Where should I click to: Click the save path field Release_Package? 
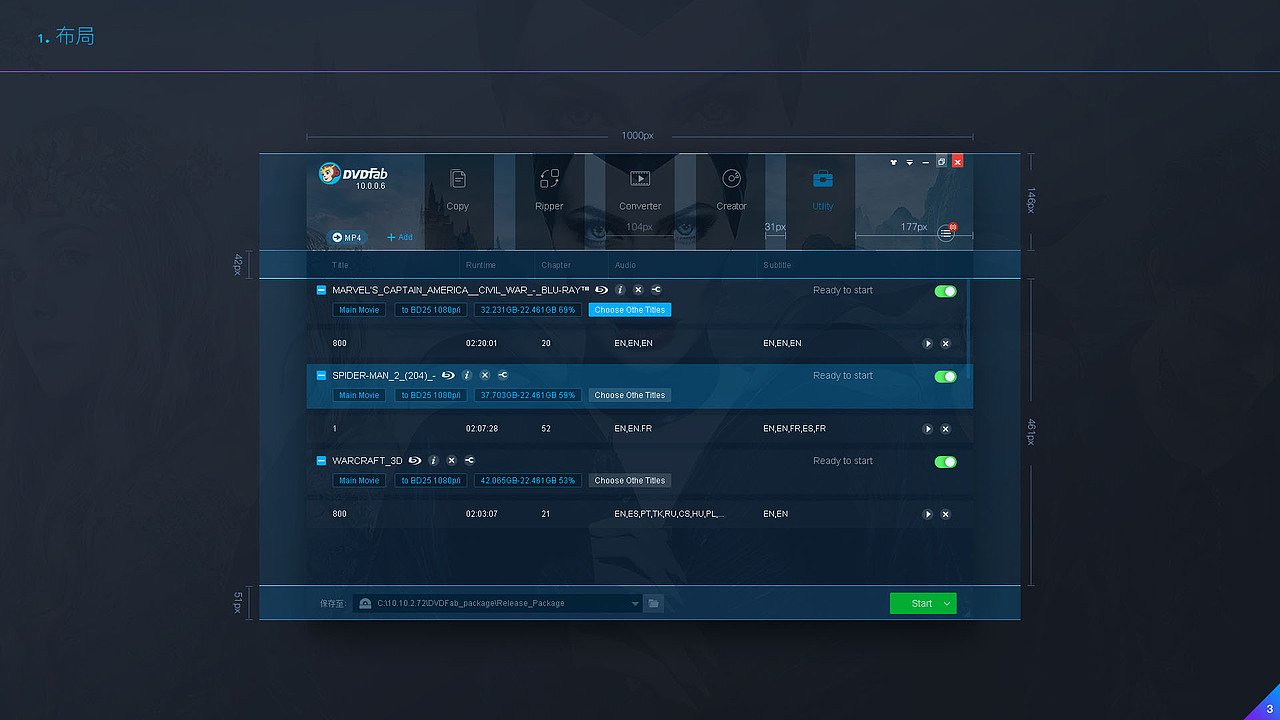[498, 603]
